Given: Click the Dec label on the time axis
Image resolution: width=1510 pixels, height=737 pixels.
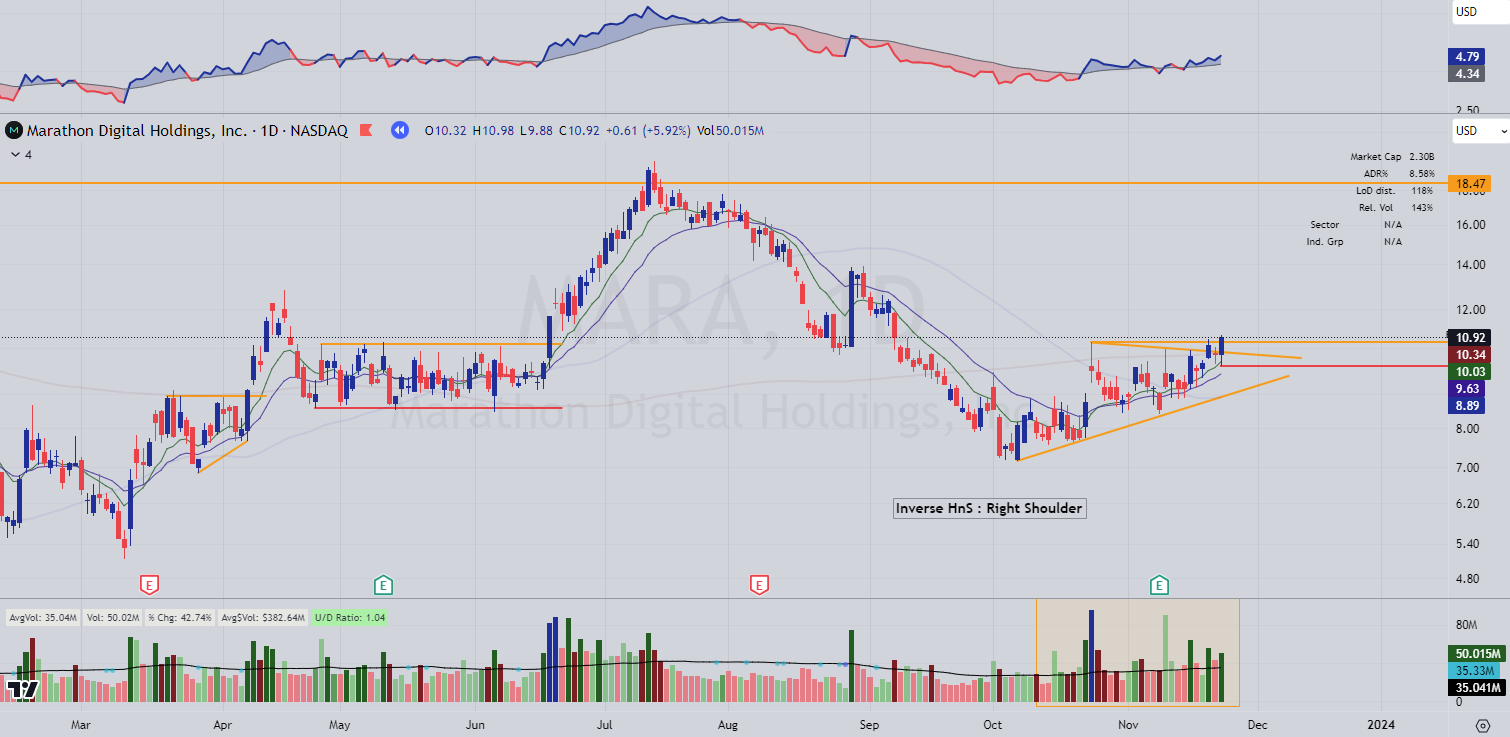Looking at the screenshot, I should (x=1257, y=724).
